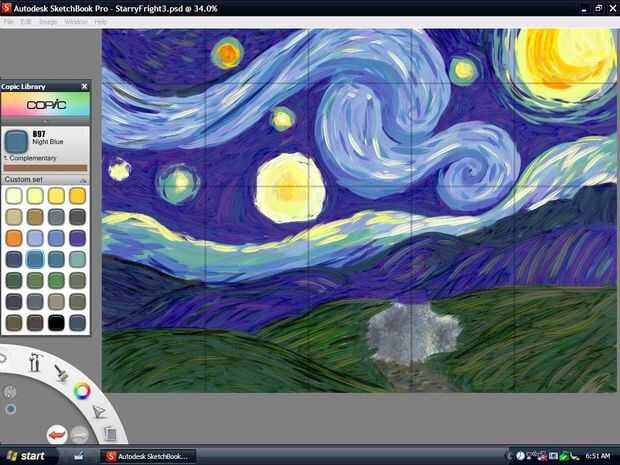The height and width of the screenshot is (465, 620).
Task: Open the File menu
Action: point(8,22)
